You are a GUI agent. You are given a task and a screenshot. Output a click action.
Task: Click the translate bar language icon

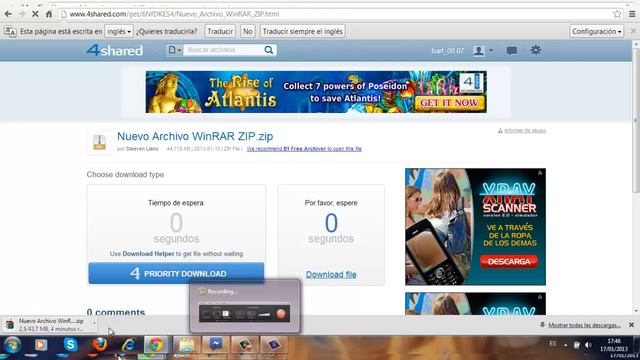point(10,31)
